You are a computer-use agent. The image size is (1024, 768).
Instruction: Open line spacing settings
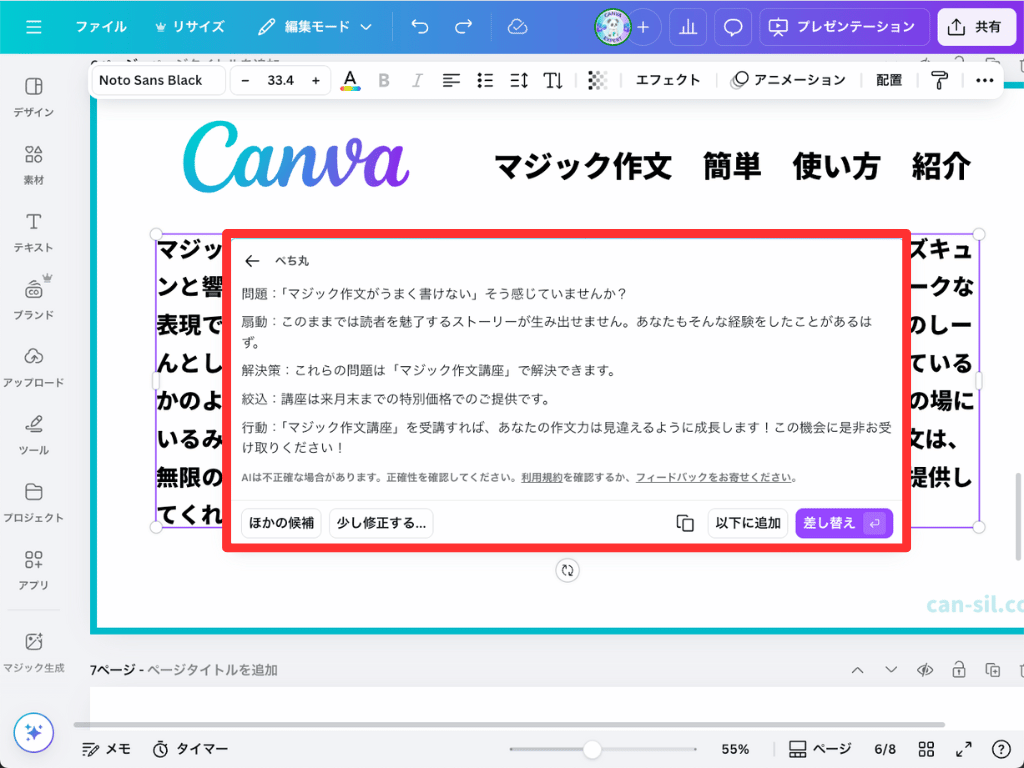tap(519, 80)
